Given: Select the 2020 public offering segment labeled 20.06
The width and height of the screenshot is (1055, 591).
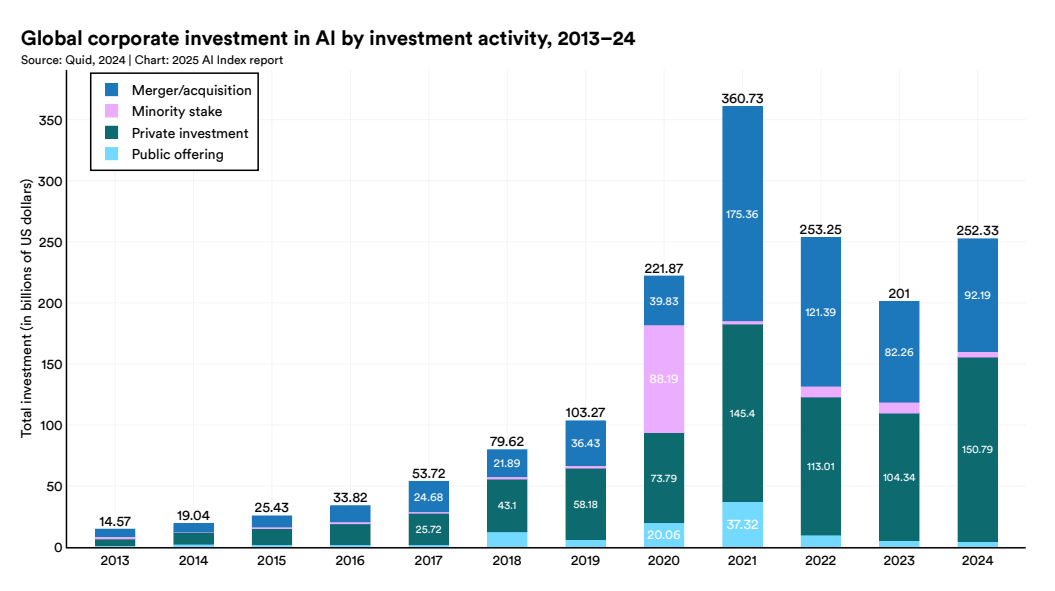Looking at the screenshot, I should tap(663, 535).
